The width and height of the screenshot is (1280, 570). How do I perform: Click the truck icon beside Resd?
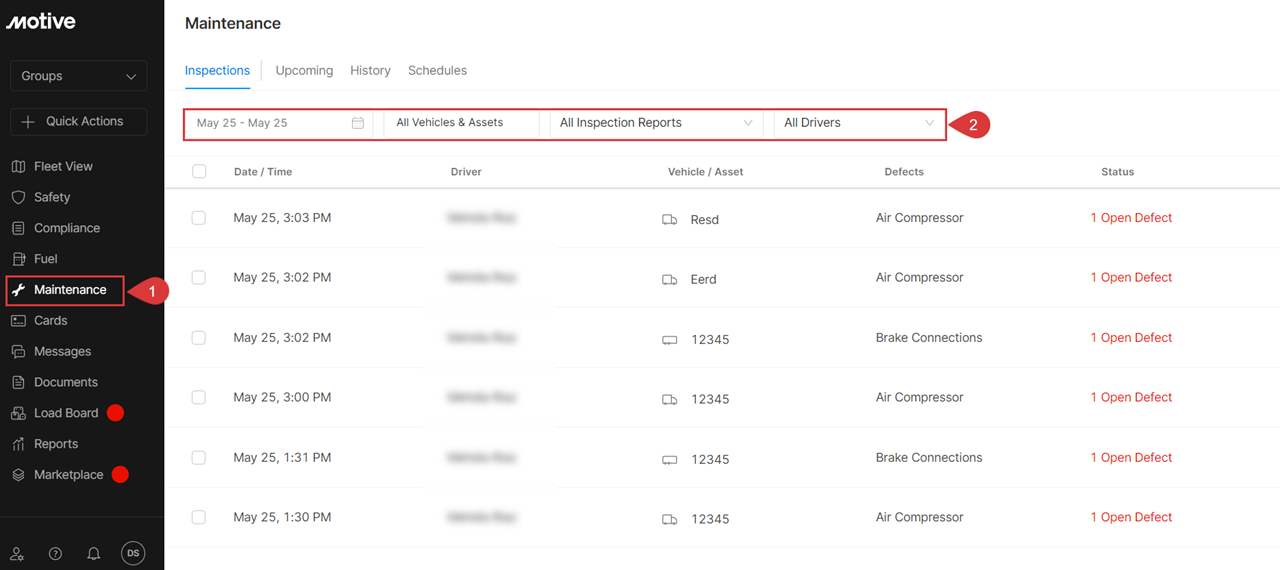tap(670, 219)
